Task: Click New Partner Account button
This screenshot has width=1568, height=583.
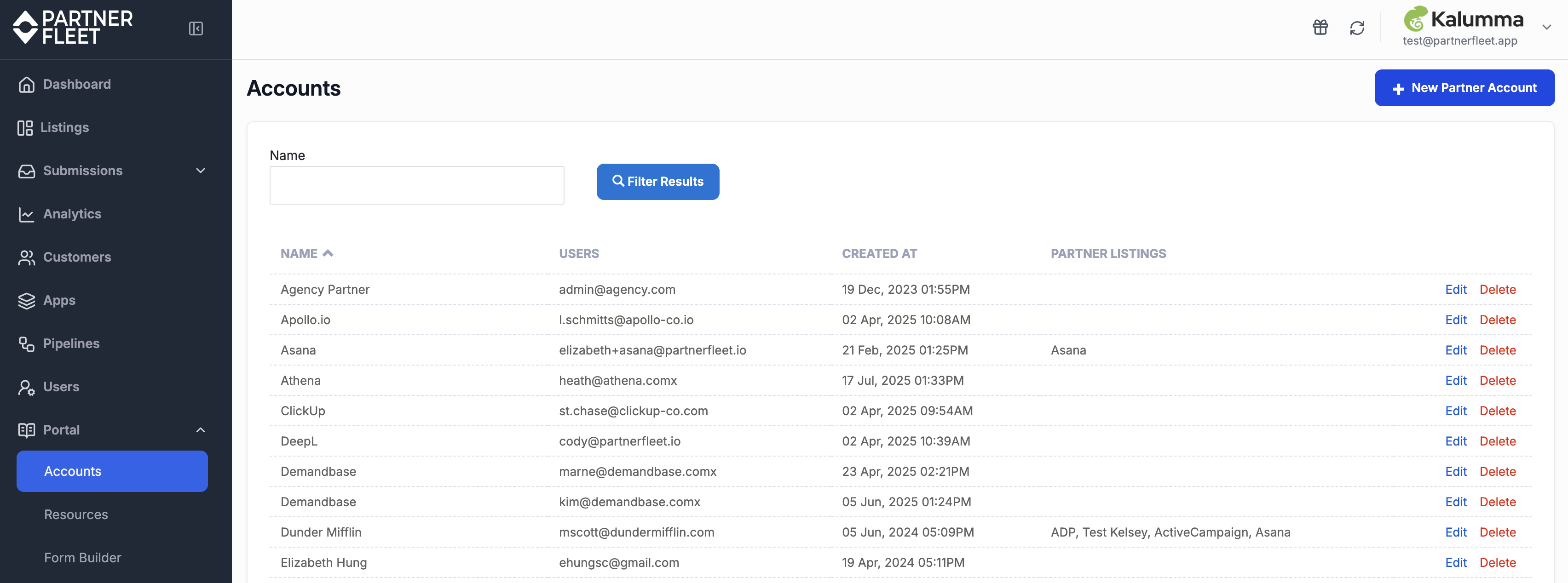Action: coord(1464,88)
